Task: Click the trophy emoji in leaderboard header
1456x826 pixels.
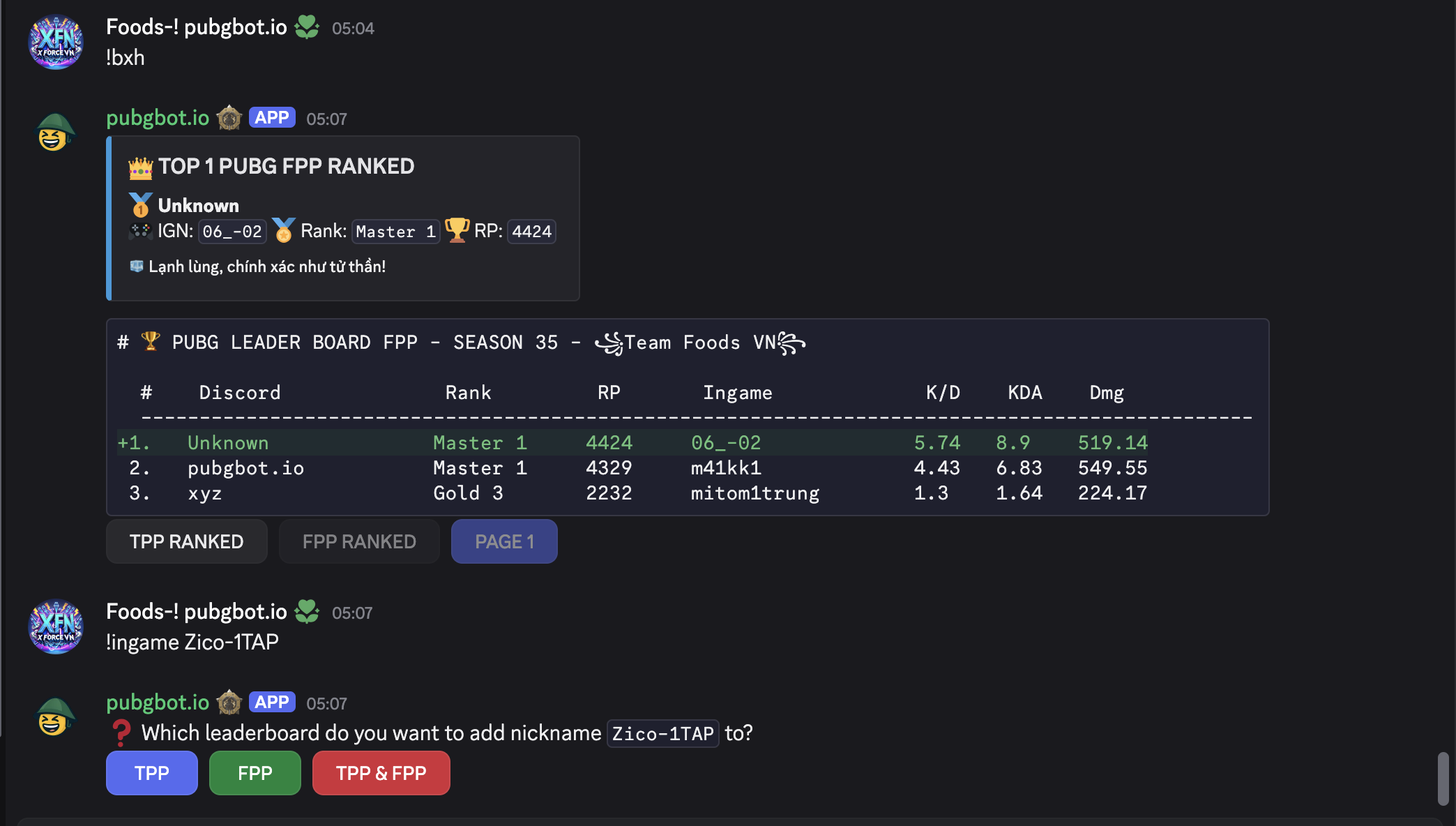Action: (x=151, y=341)
